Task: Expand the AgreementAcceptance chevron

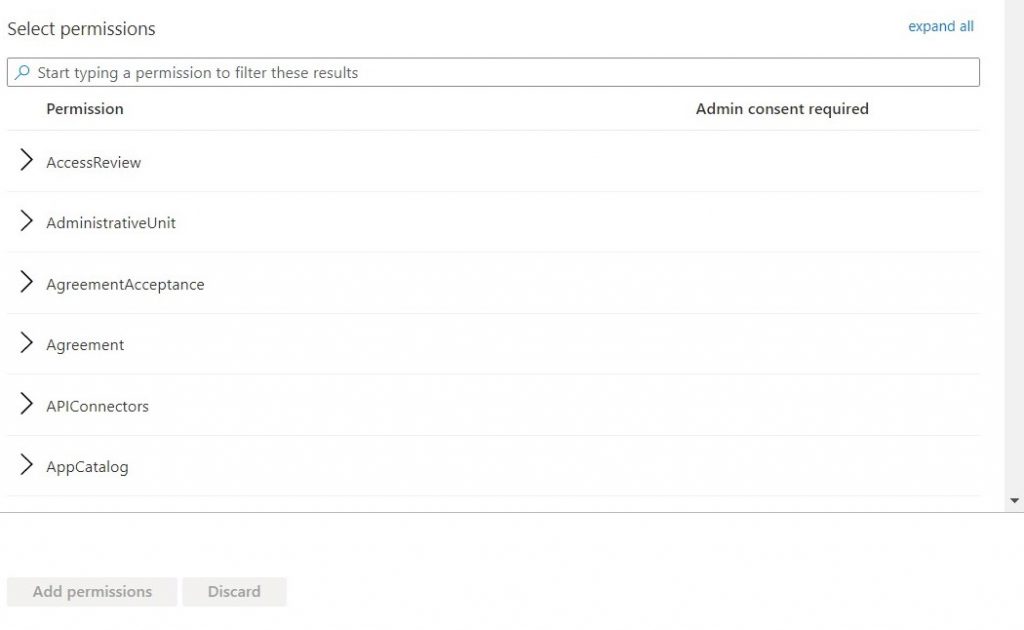Action: coord(26,282)
